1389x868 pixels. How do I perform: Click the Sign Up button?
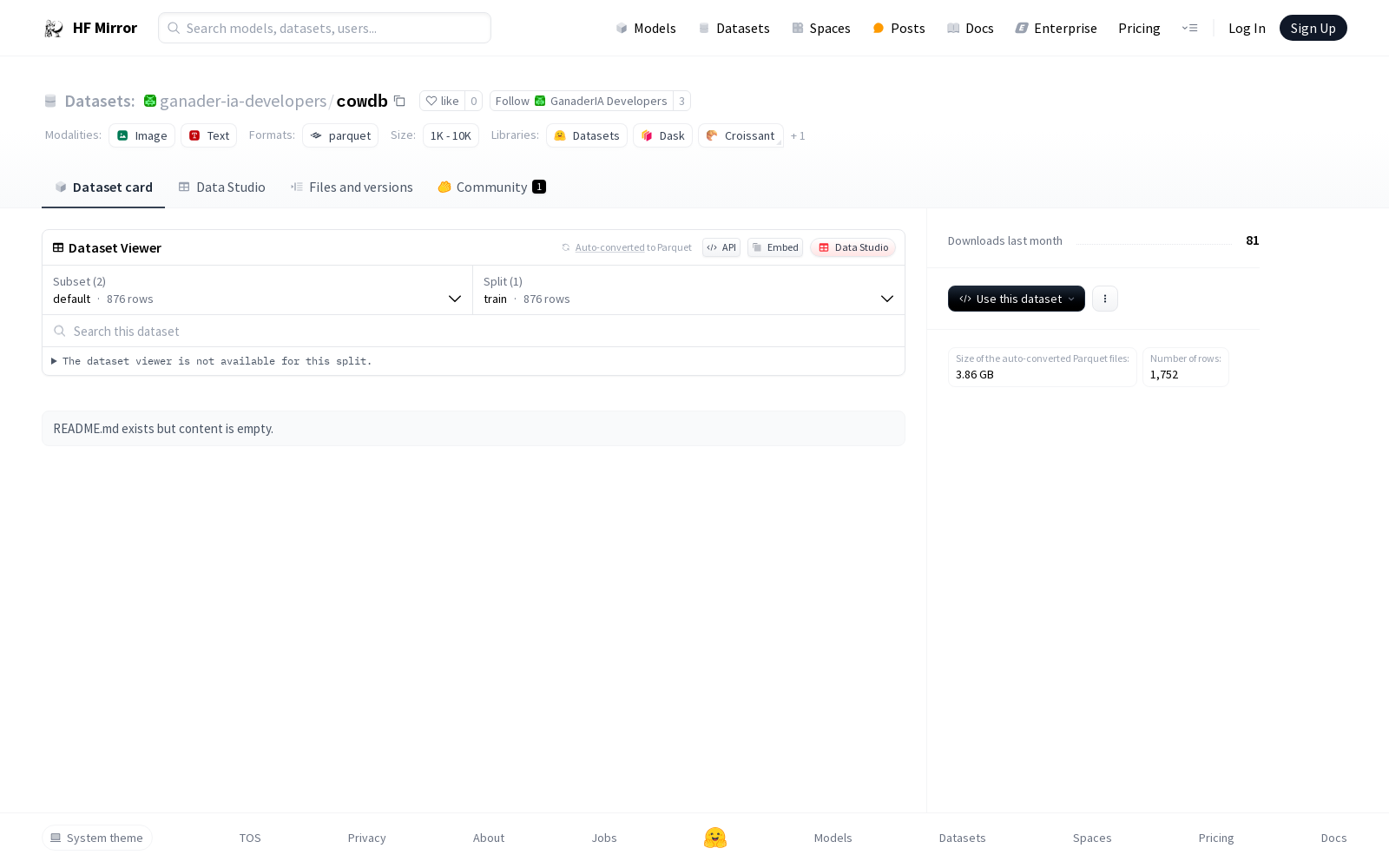tap(1313, 28)
